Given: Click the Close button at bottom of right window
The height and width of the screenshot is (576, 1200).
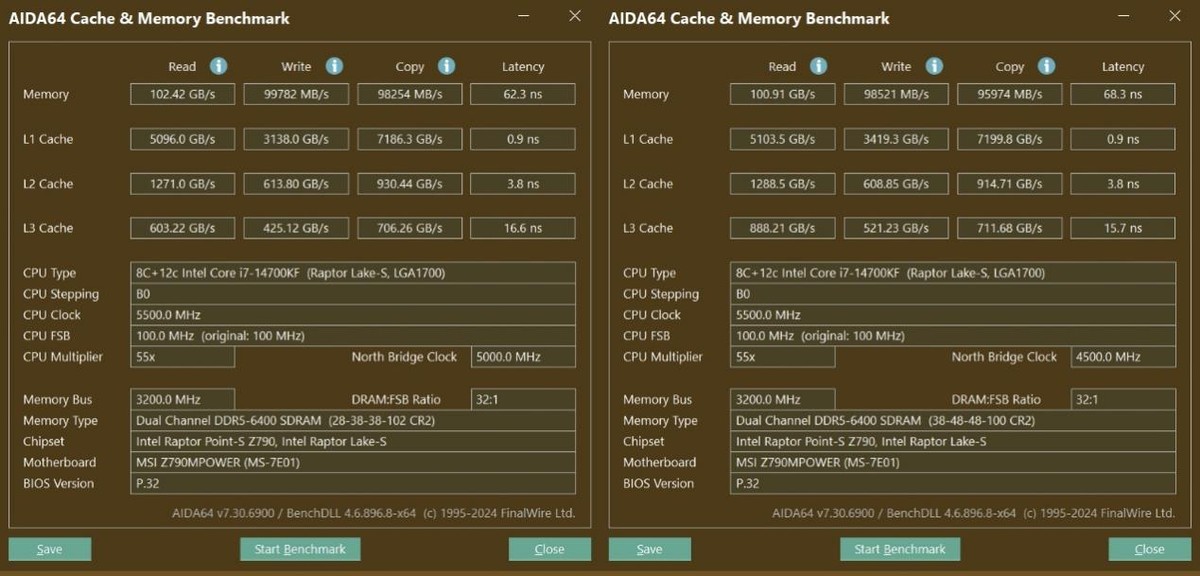Looking at the screenshot, I should tap(1150, 549).
